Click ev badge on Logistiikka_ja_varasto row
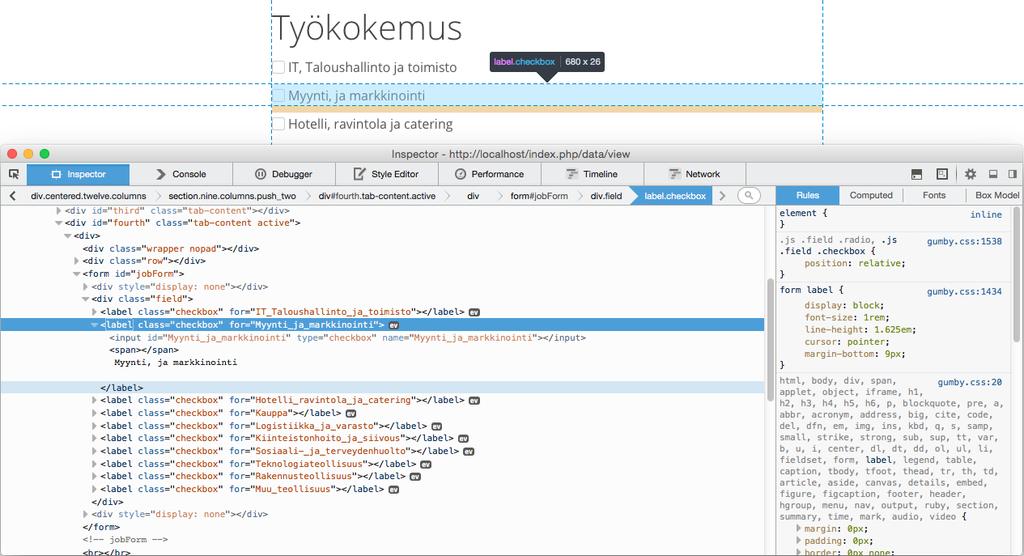1024x556 pixels. point(437,426)
